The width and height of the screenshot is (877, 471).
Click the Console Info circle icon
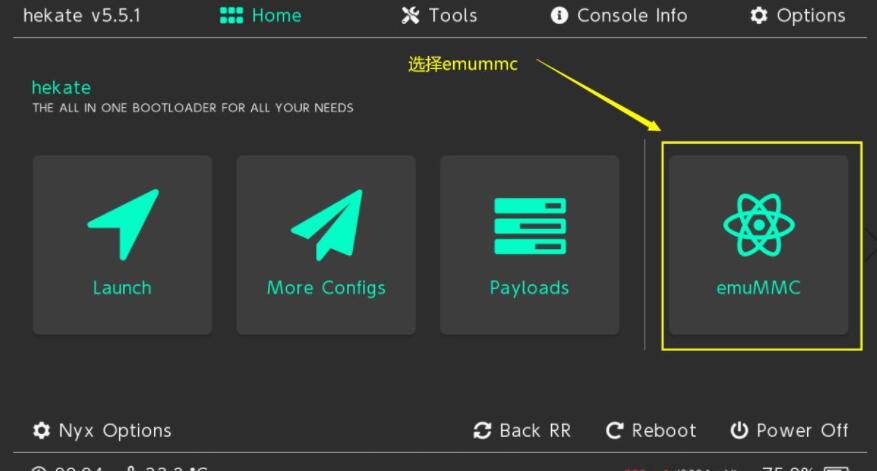[x=559, y=16]
